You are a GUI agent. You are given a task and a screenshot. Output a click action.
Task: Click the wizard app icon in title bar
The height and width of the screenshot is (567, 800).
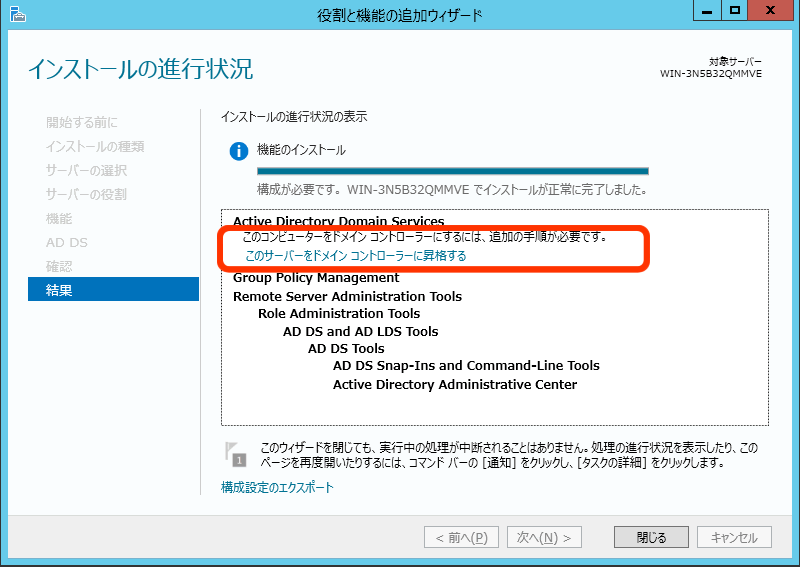[x=17, y=14]
